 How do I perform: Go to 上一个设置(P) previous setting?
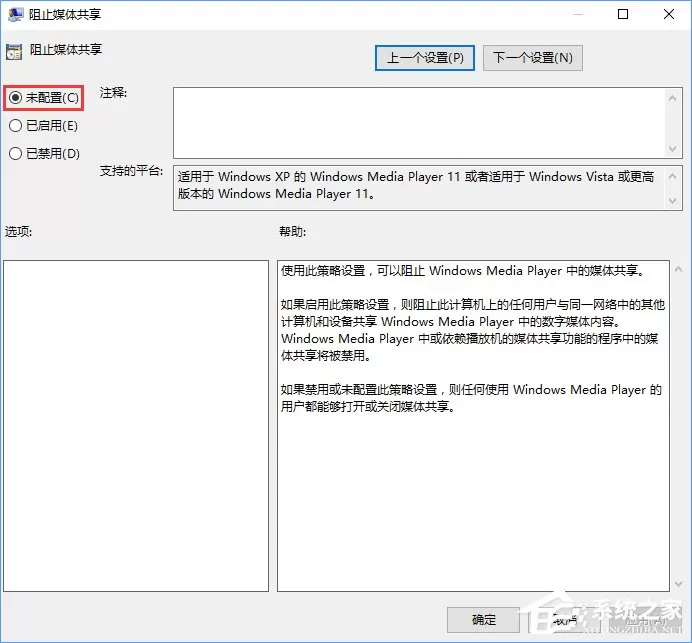tap(425, 58)
